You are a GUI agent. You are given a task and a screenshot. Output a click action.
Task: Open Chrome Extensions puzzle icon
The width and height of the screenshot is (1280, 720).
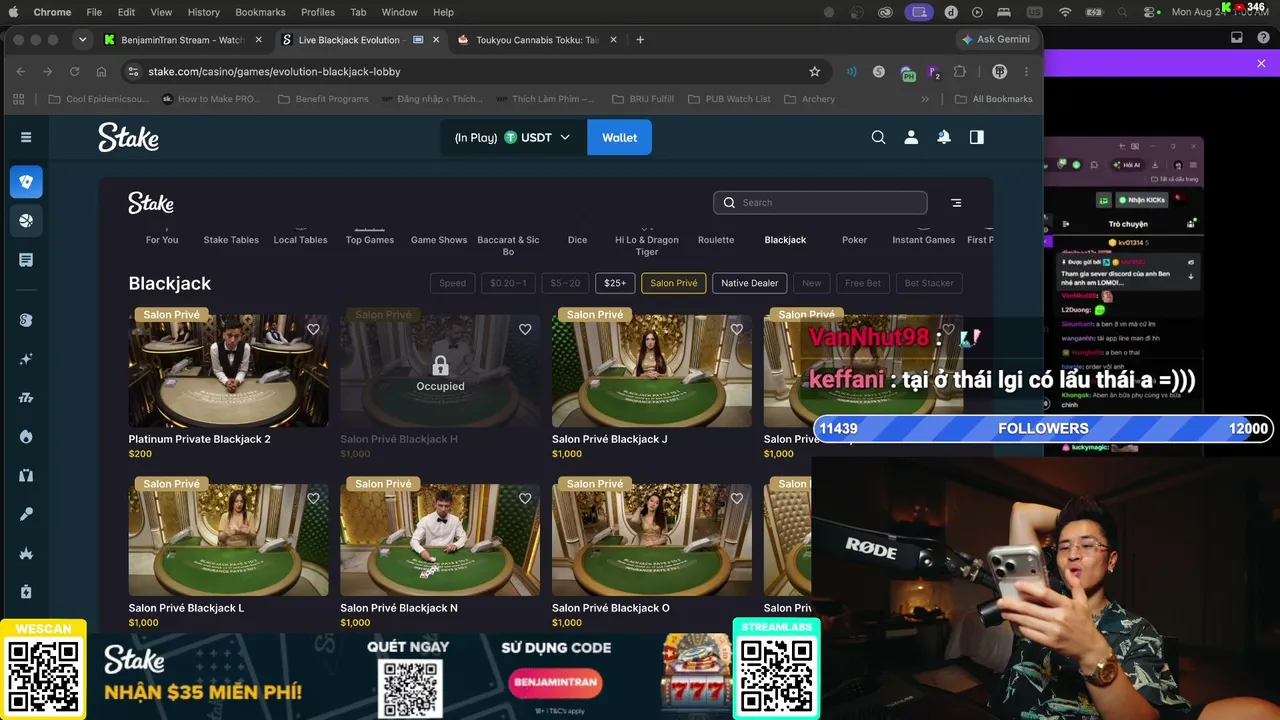pyautogui.click(x=960, y=72)
